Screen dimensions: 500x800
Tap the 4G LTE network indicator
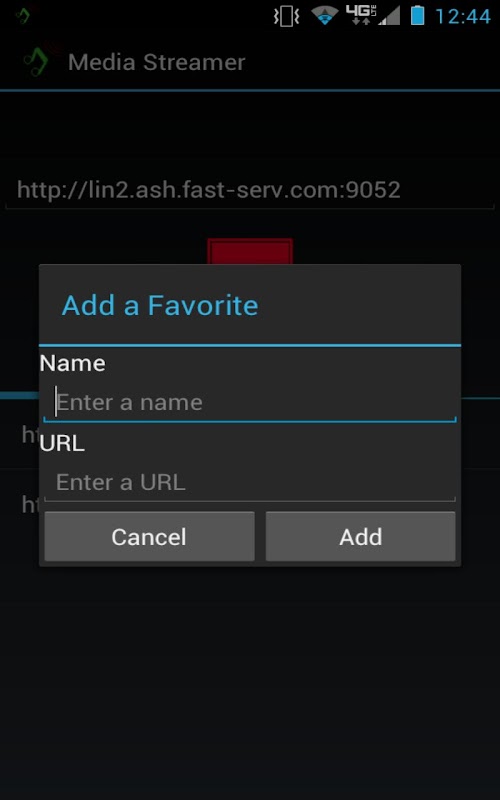tap(361, 15)
